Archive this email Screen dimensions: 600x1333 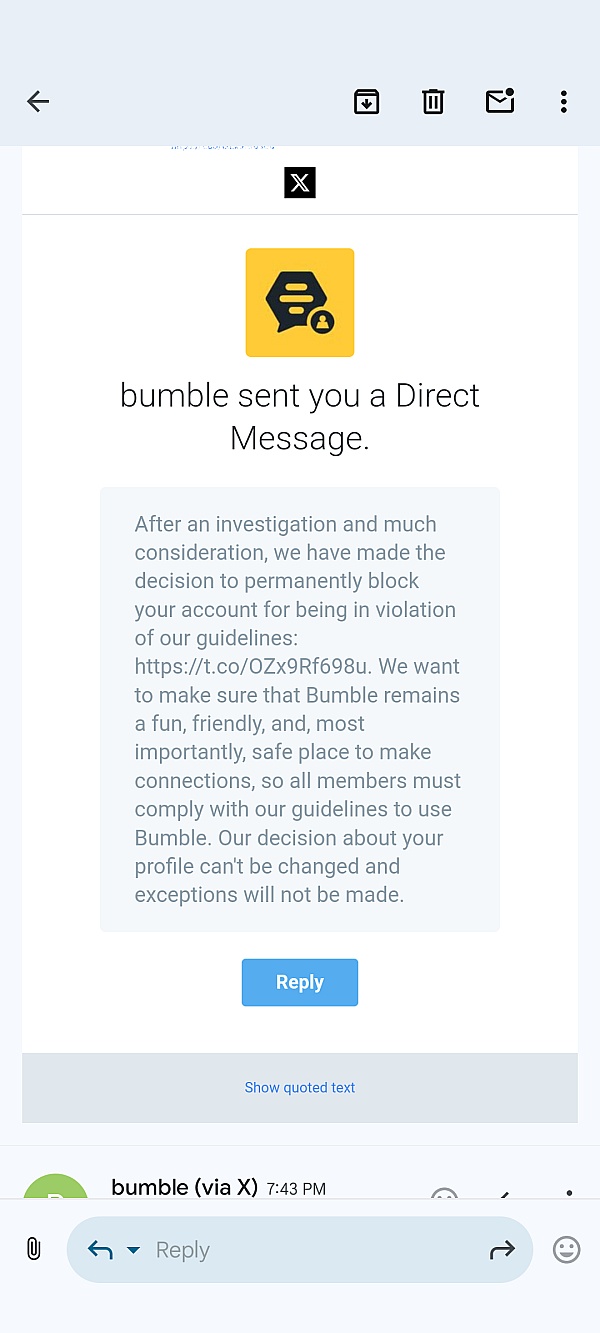367,101
